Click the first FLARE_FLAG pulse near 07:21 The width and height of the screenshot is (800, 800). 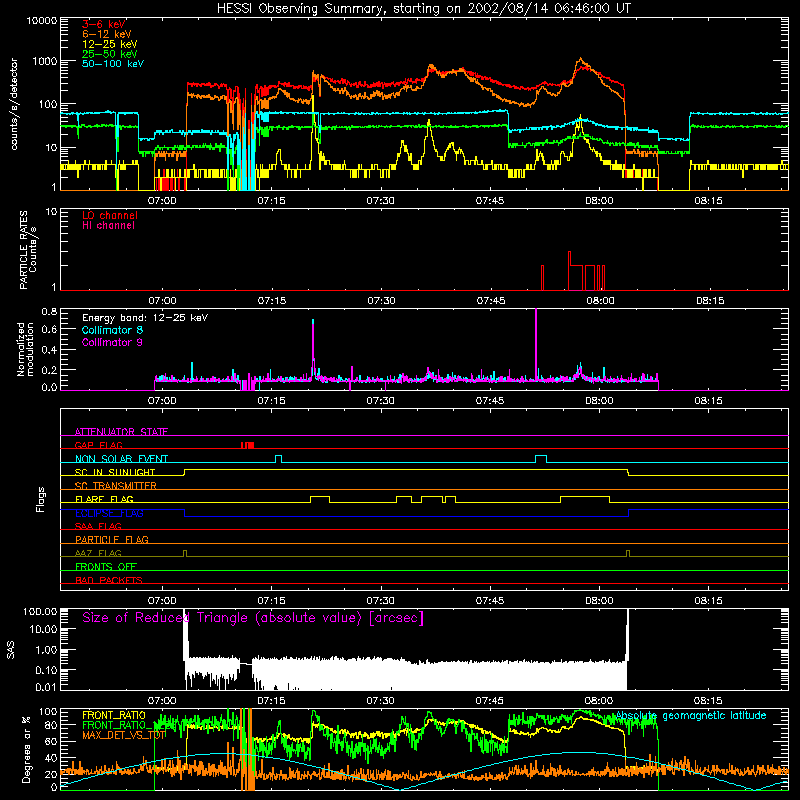(x=320, y=499)
